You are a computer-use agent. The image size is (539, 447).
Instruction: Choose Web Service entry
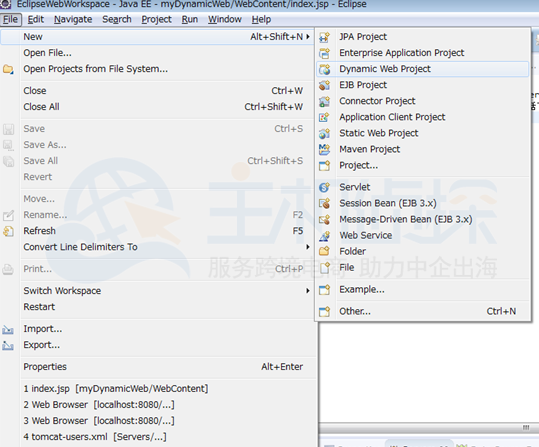[422, 236]
